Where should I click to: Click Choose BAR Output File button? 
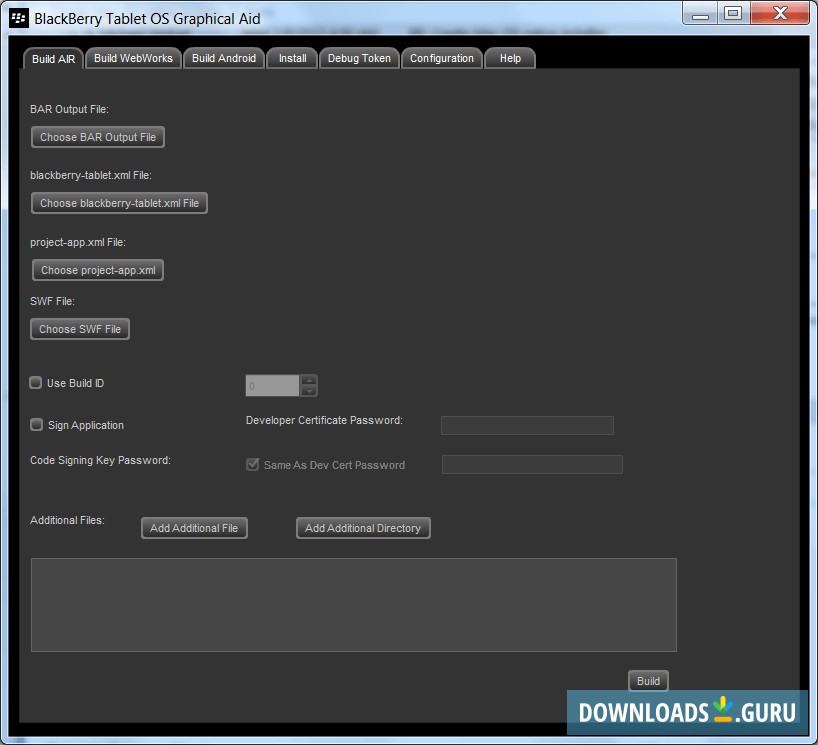click(x=98, y=137)
